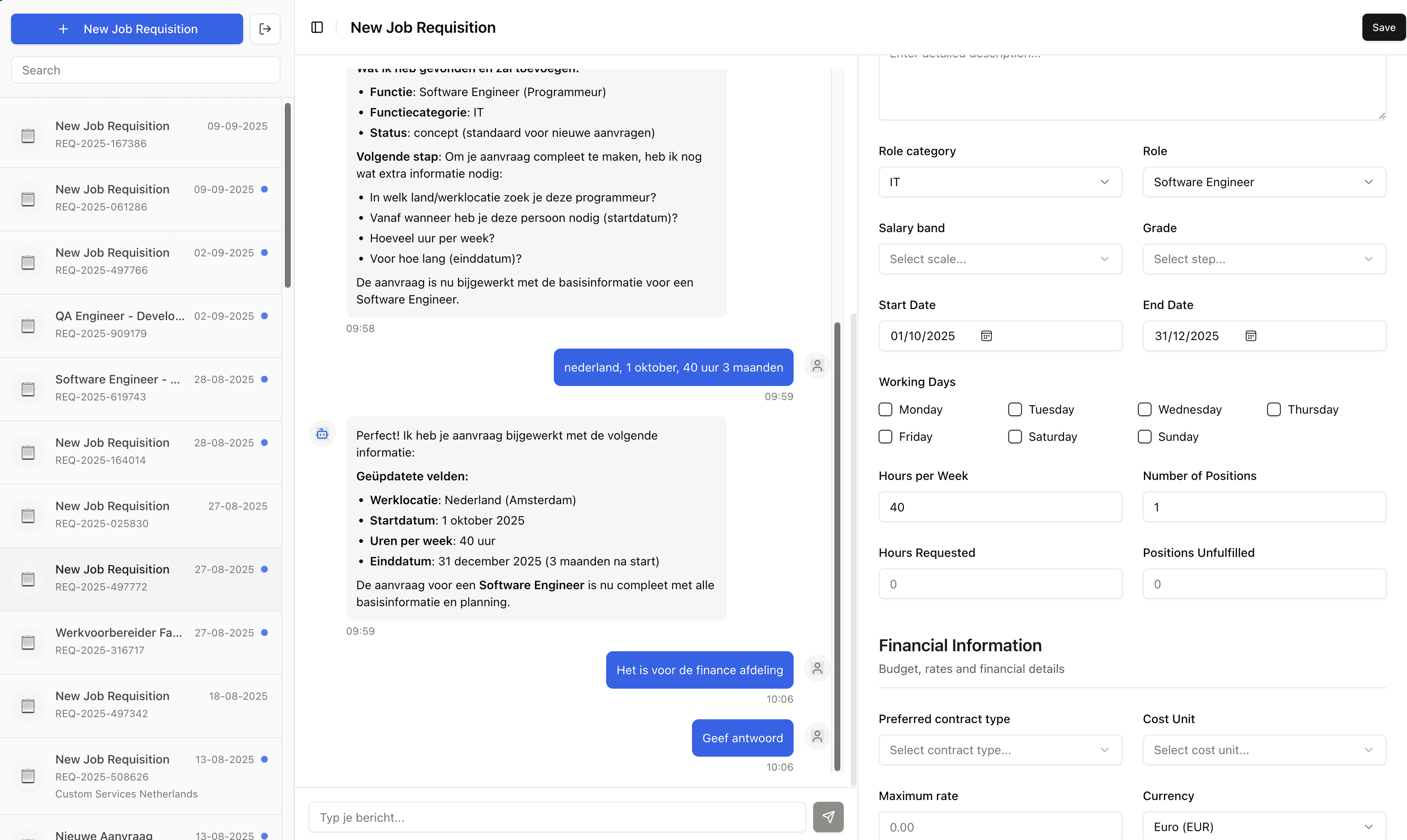Enable Wednesday as a working day
The width and height of the screenshot is (1407, 840).
[1144, 409]
